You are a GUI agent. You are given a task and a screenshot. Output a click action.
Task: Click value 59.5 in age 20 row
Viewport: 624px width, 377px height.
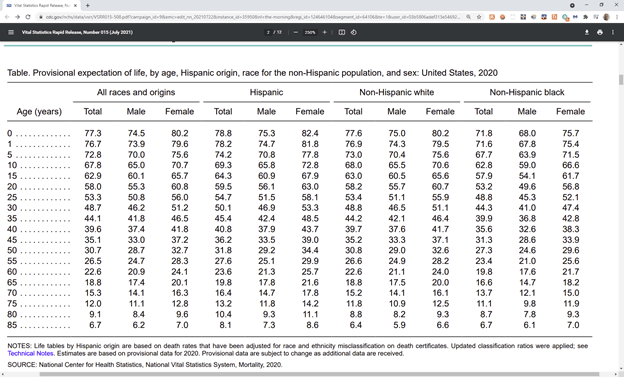pos(223,187)
